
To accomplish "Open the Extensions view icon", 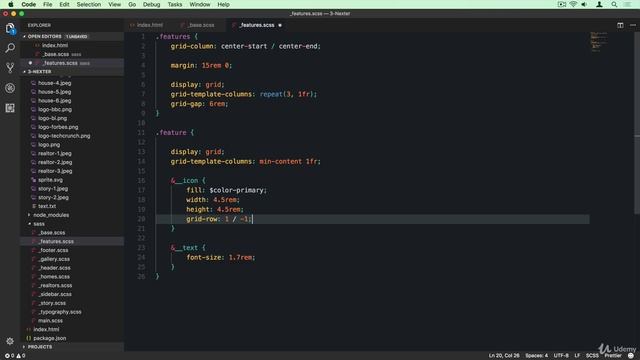I will [x=10, y=108].
